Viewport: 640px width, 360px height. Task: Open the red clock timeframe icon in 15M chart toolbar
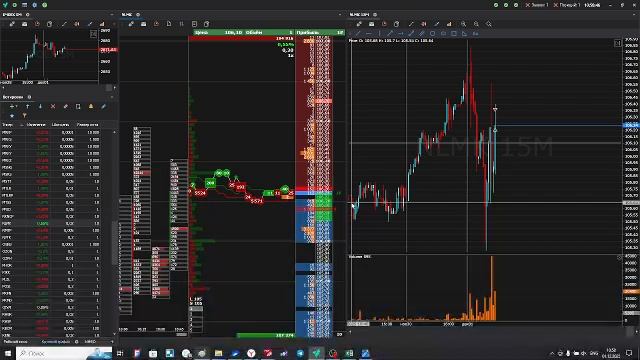(384, 24)
